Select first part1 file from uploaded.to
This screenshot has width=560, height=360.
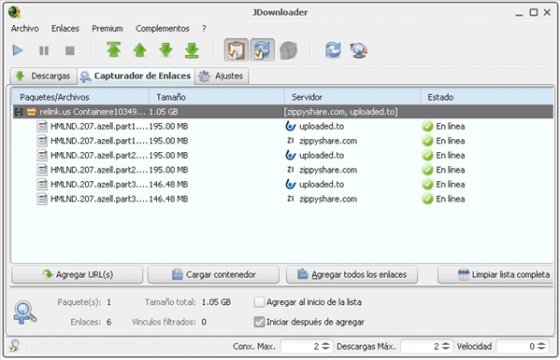pos(283,126)
